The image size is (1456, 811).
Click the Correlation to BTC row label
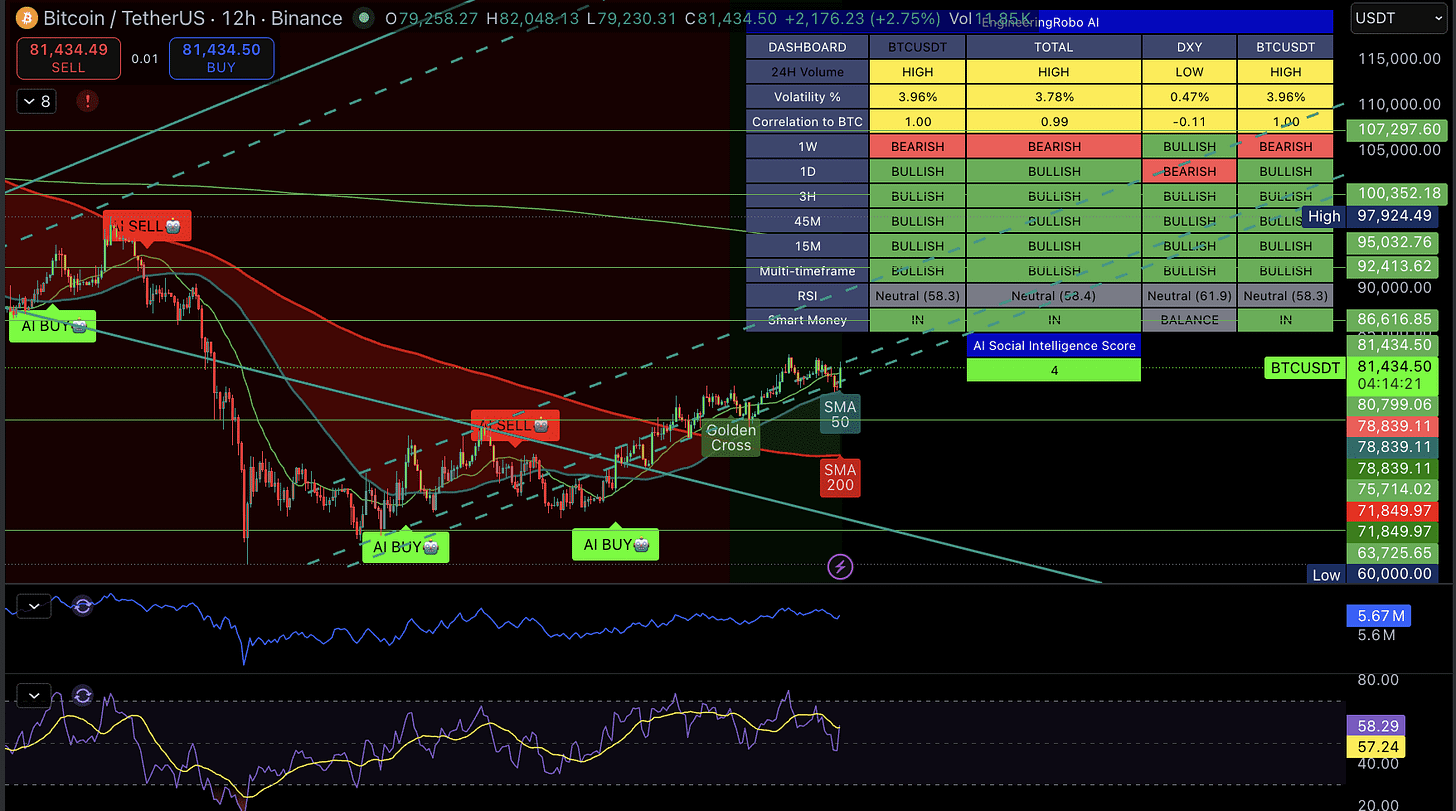(807, 122)
